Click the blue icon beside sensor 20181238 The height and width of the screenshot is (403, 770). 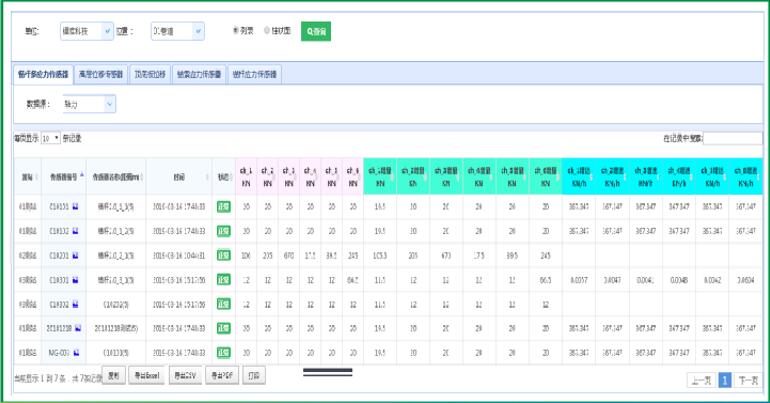click(78, 329)
